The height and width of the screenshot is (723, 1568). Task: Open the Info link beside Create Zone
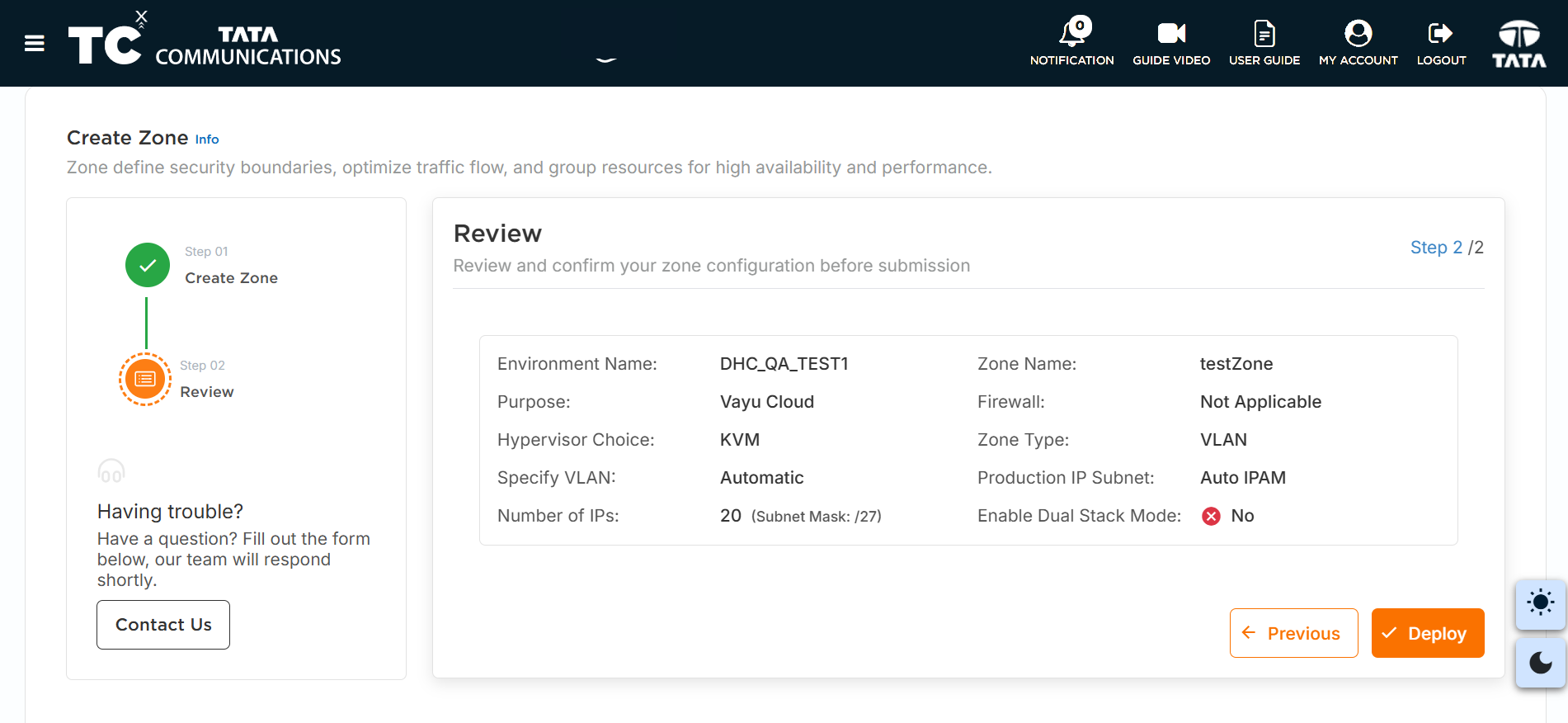(x=207, y=139)
